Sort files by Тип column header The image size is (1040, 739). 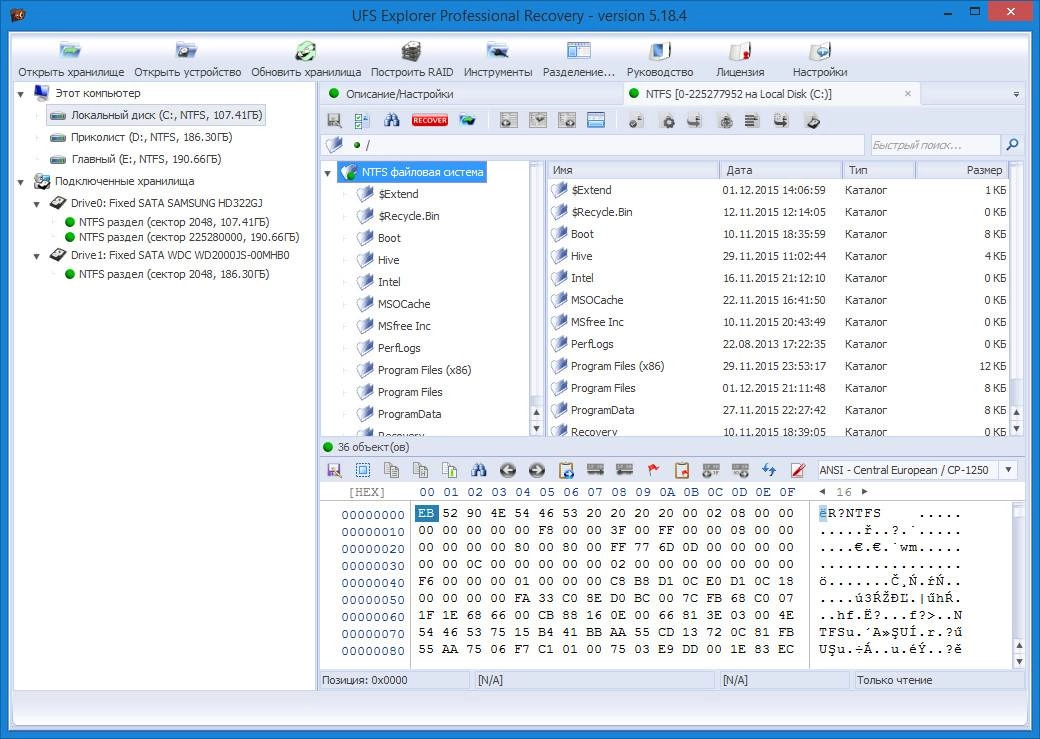878,170
